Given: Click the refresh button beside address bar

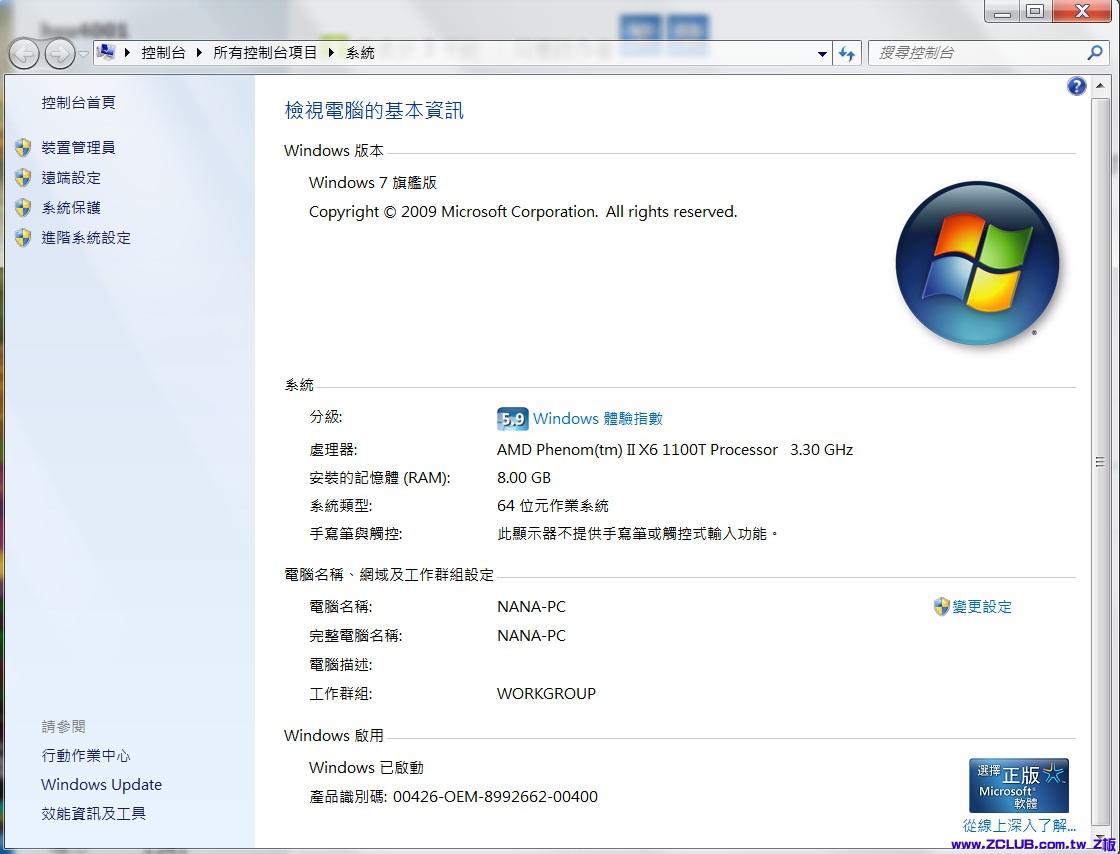Looking at the screenshot, I should (847, 54).
